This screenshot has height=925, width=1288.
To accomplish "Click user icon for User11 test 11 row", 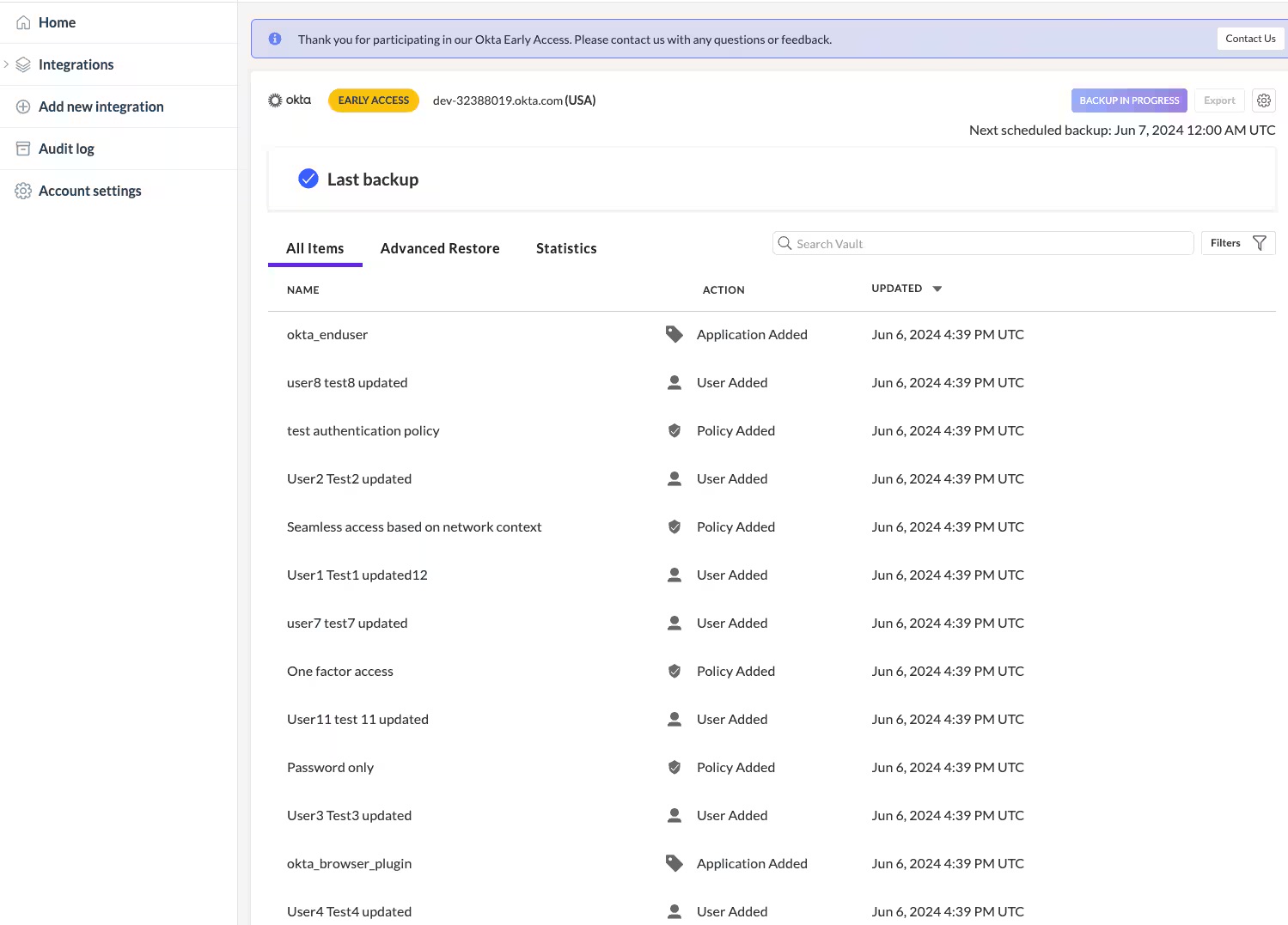I will [x=675, y=719].
